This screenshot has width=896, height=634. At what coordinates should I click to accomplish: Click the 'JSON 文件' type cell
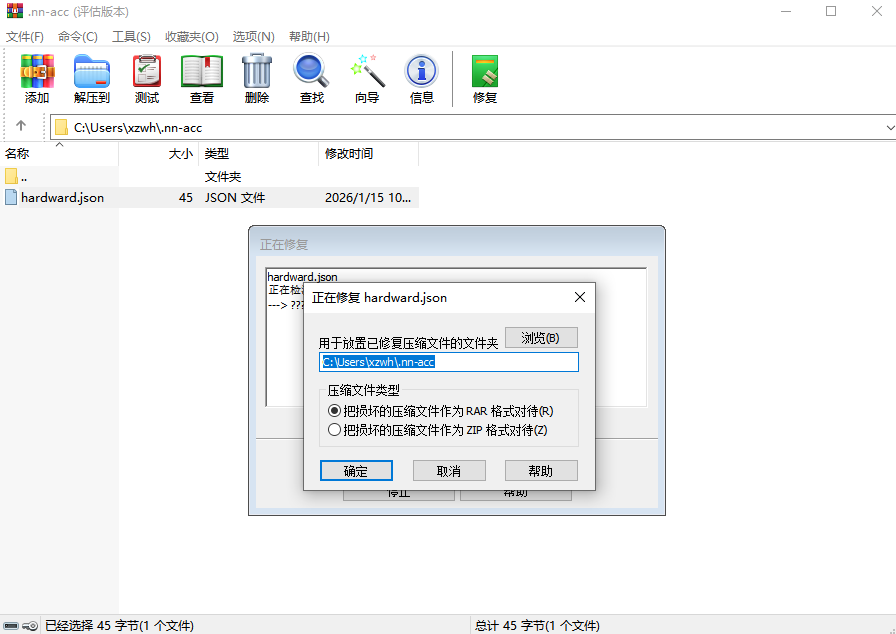tap(235, 198)
